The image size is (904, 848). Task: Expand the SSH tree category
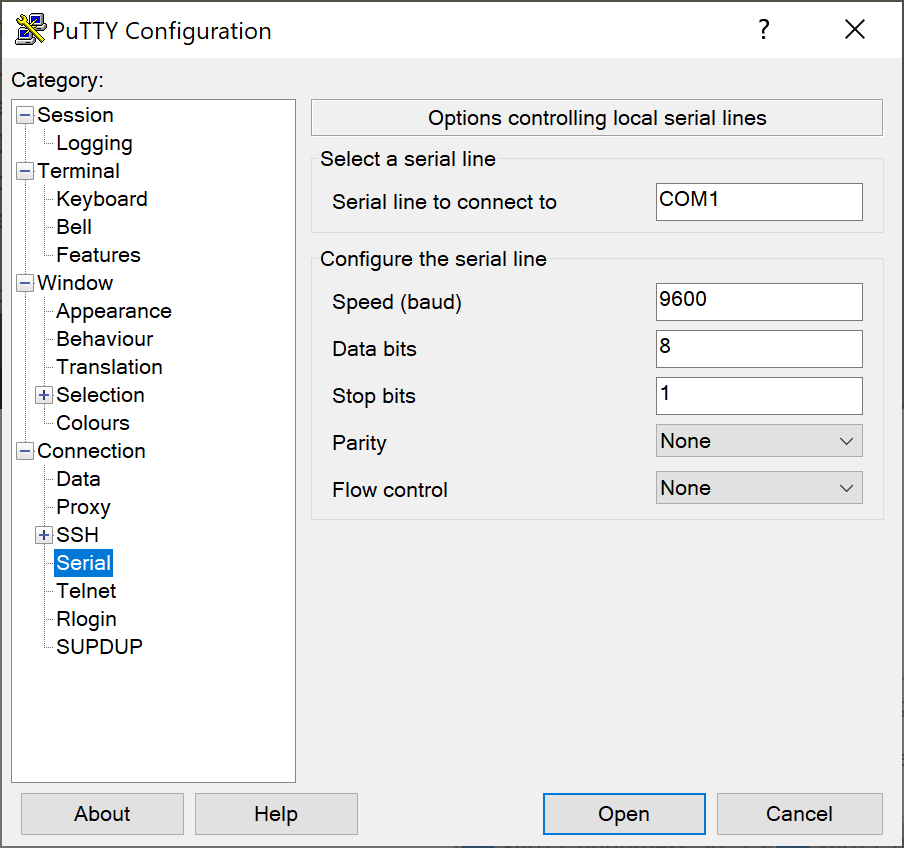(43, 535)
